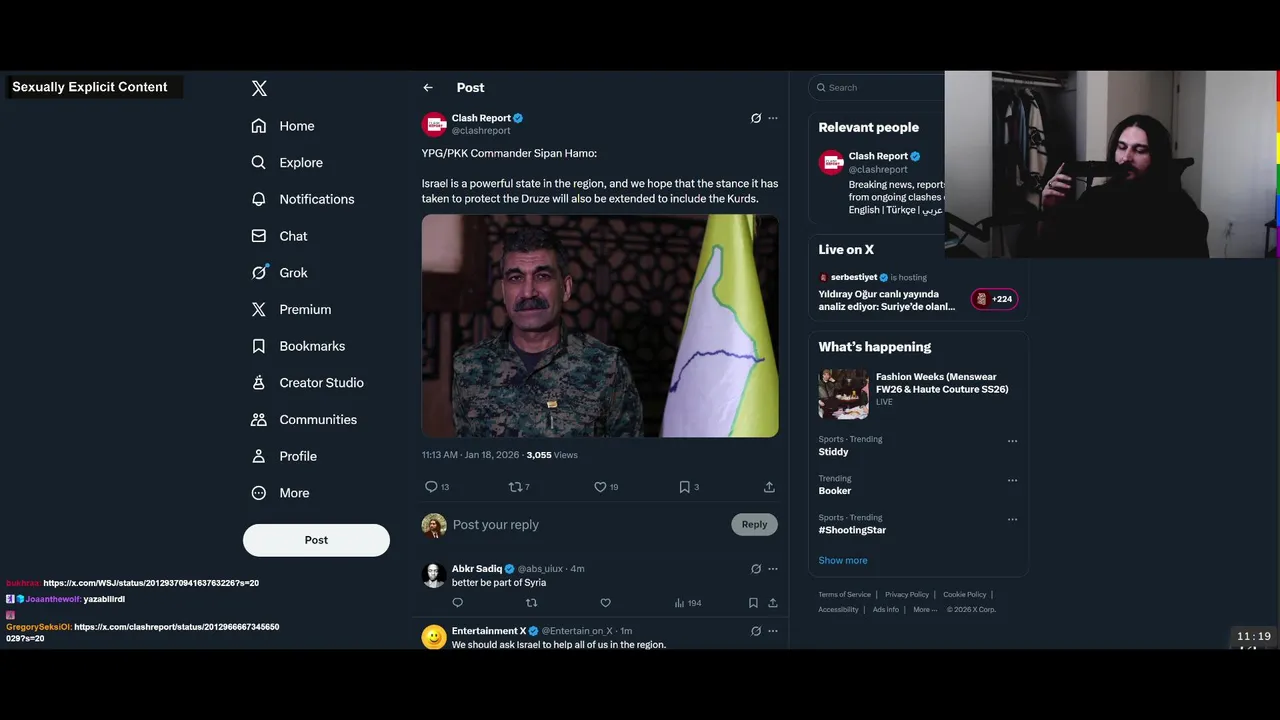Click Show more under What's happening
The image size is (1280, 720).
[x=843, y=560]
